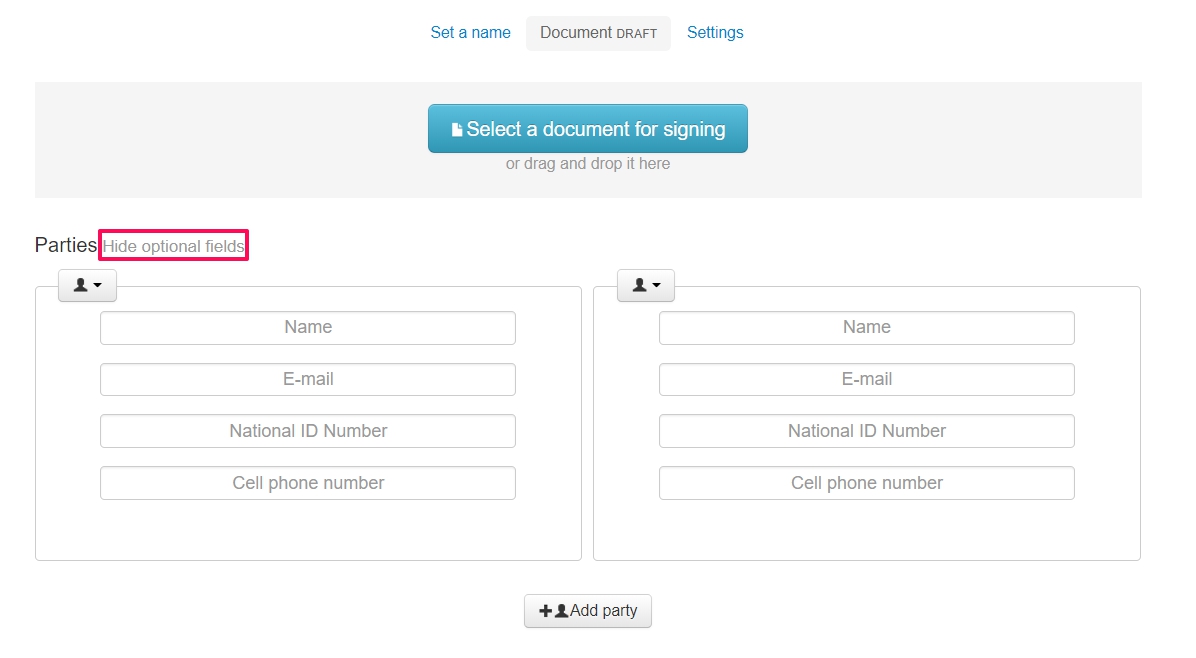Focus the second party's Name field
This screenshot has height=658, width=1196.
click(x=866, y=327)
